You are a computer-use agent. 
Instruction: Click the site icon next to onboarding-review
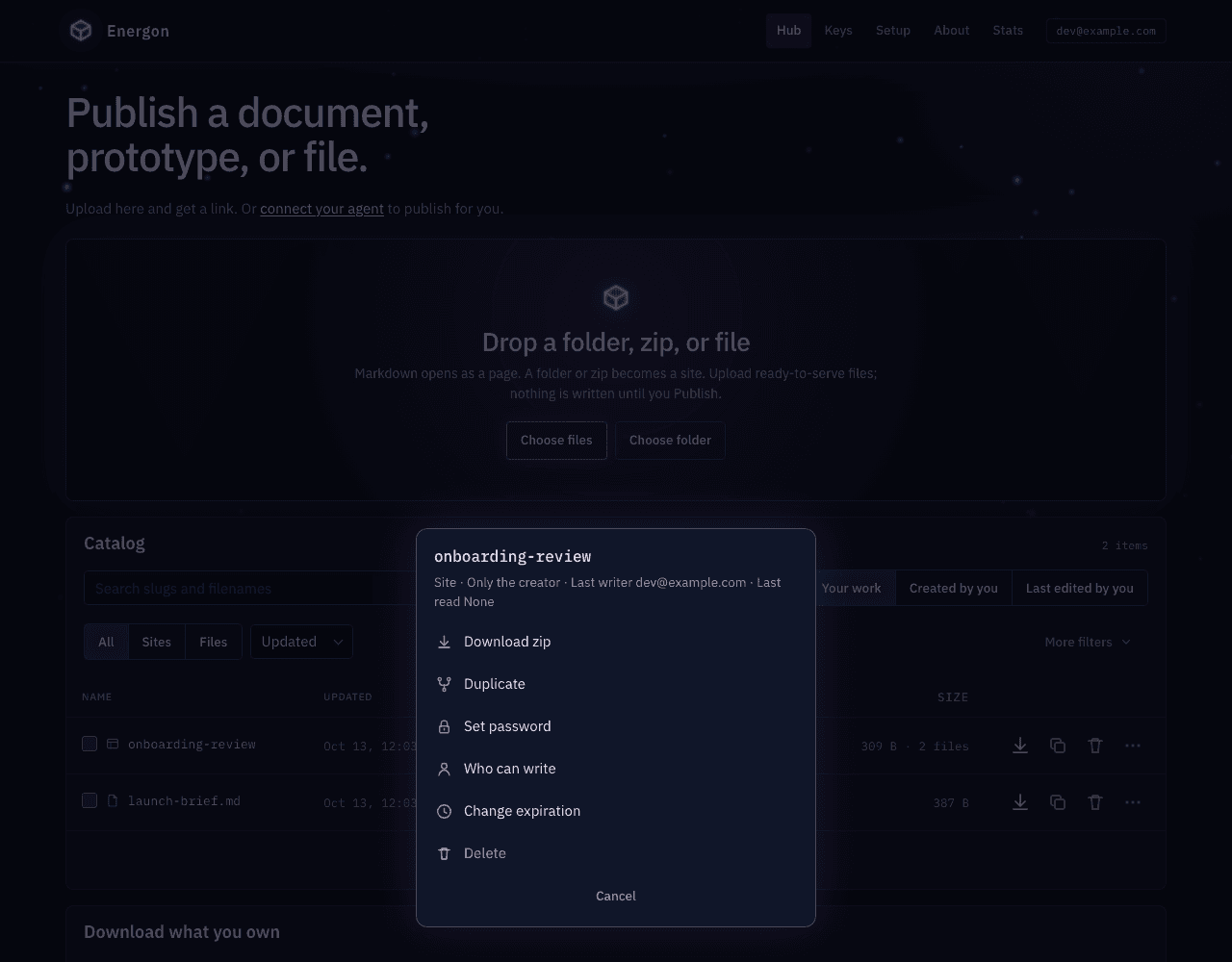113,744
